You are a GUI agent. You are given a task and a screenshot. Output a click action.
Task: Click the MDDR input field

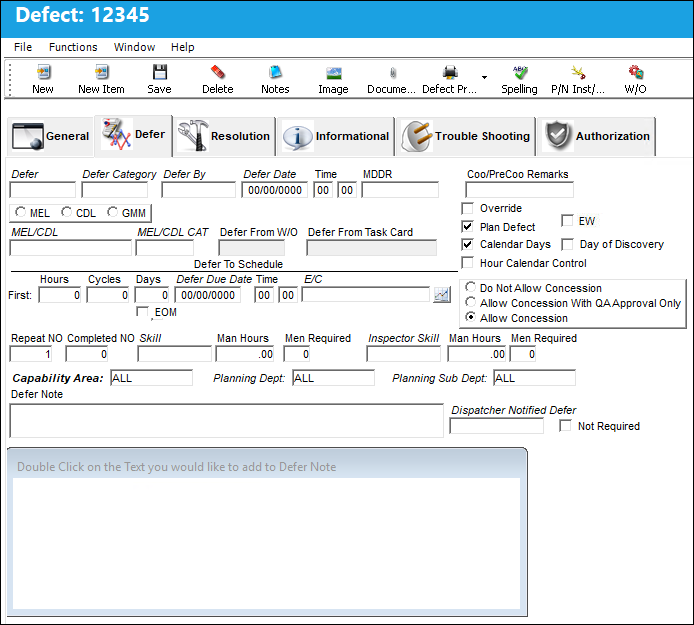[x=400, y=190]
